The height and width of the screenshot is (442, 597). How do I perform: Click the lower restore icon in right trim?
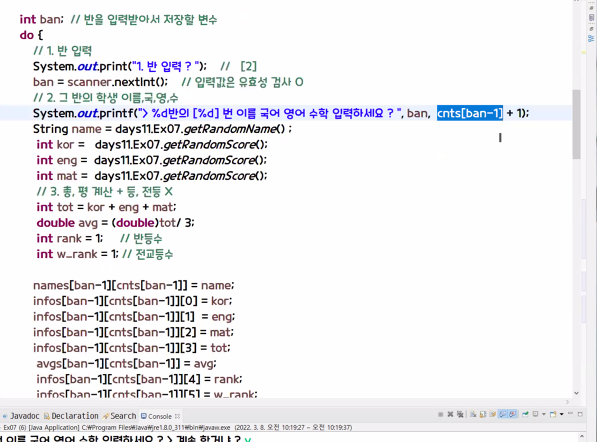[591, 29]
